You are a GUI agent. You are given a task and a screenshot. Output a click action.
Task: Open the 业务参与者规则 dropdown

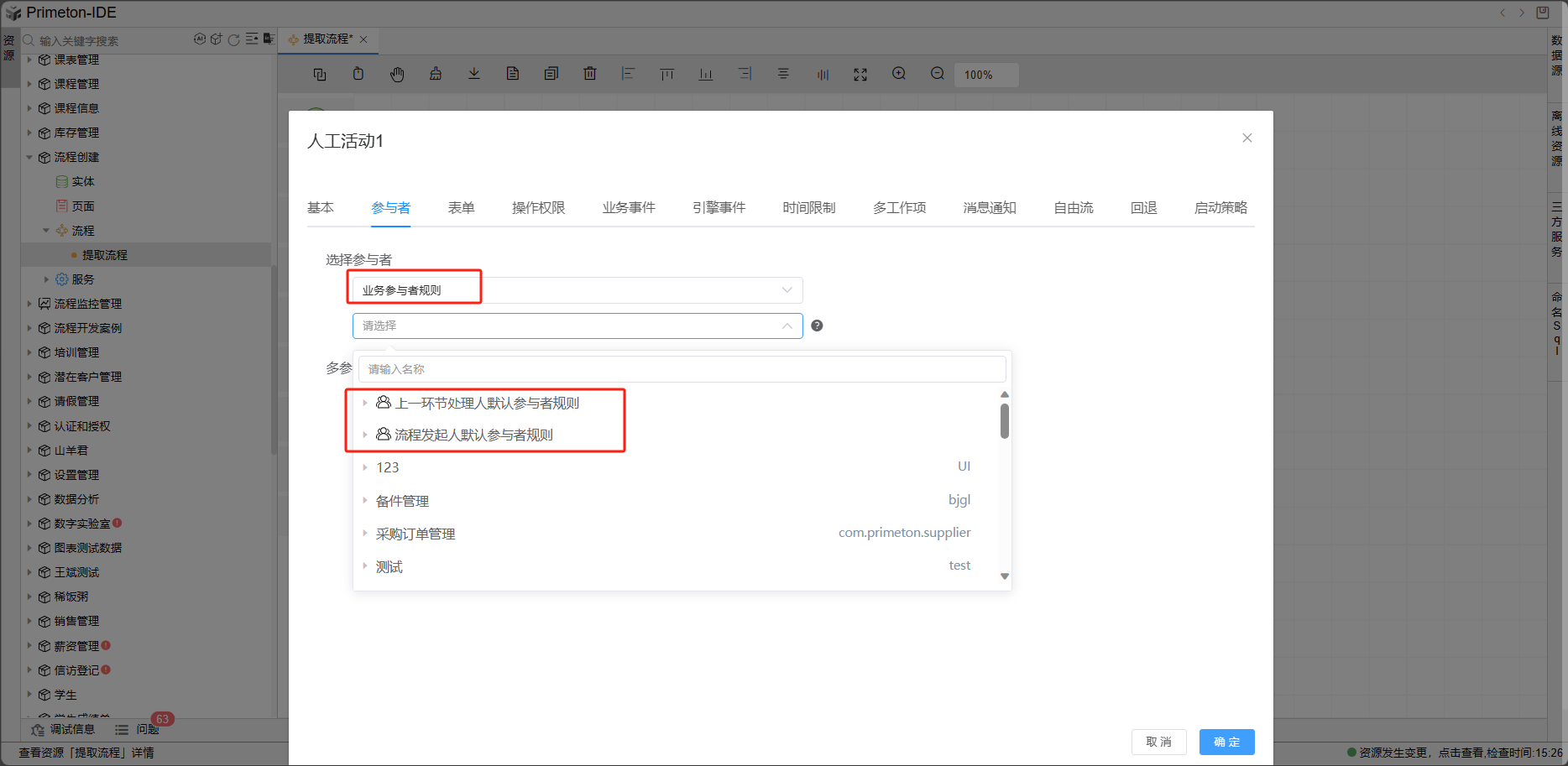(577, 290)
